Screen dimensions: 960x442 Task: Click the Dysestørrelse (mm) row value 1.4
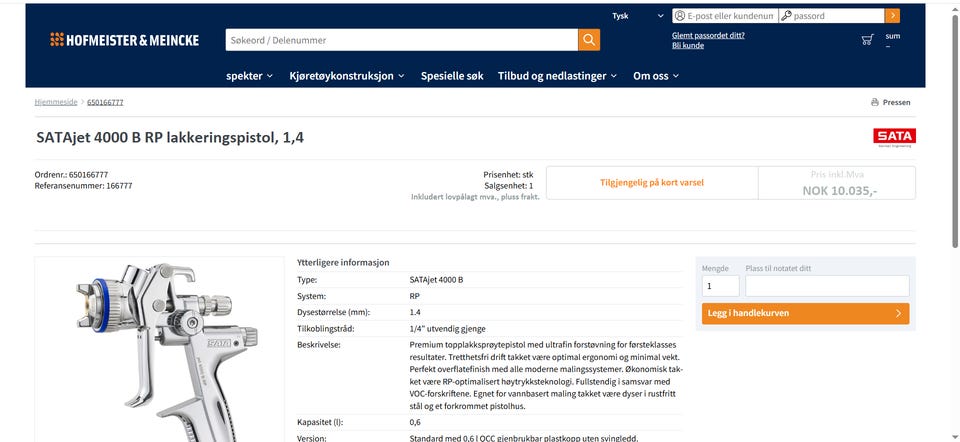415,312
